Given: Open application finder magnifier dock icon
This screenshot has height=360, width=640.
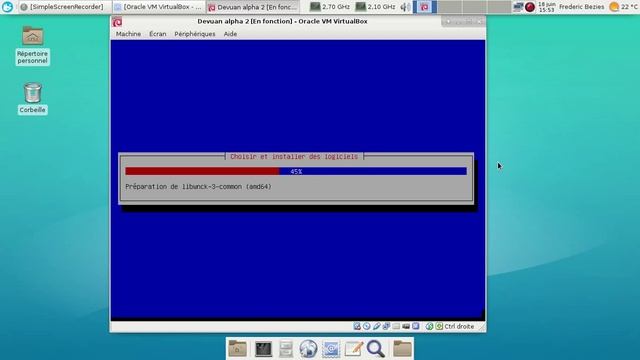Looking at the screenshot, I should [x=376, y=349].
